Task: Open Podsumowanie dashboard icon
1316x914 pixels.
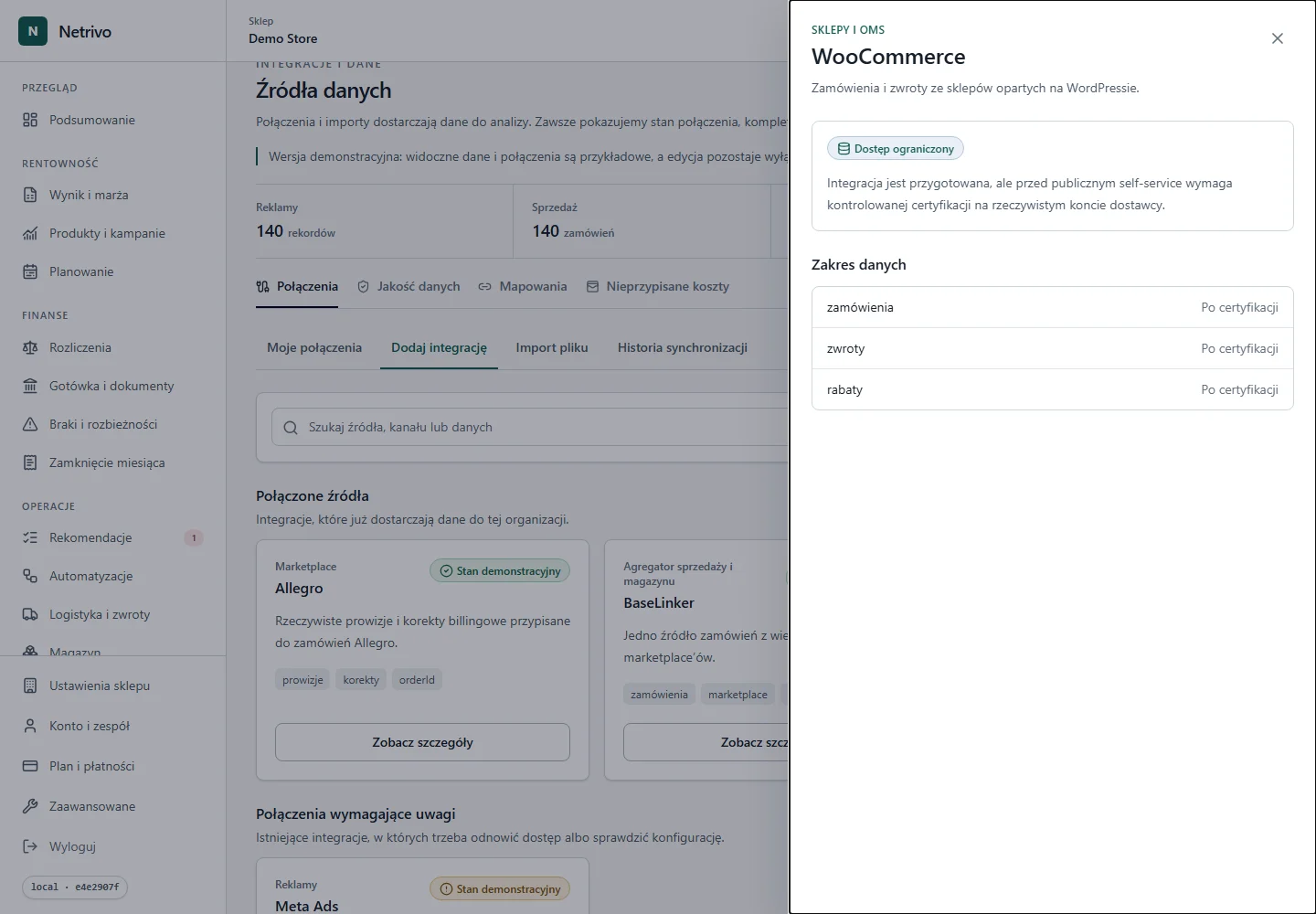Action: point(30,120)
